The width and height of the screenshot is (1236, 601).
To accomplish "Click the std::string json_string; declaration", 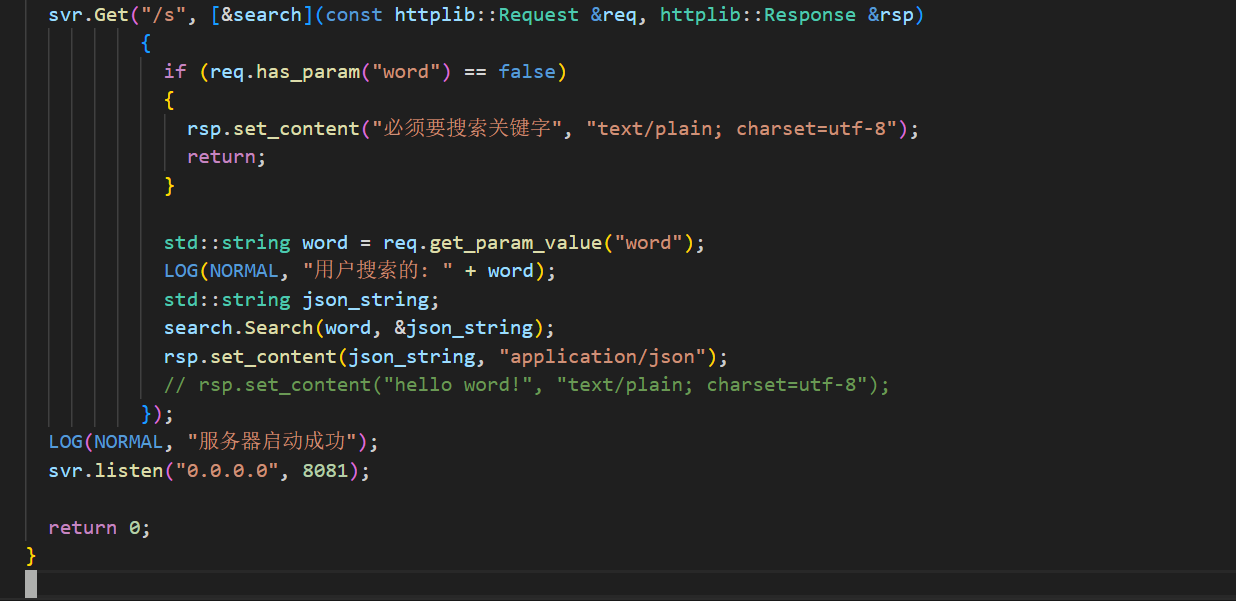I will (x=302, y=300).
